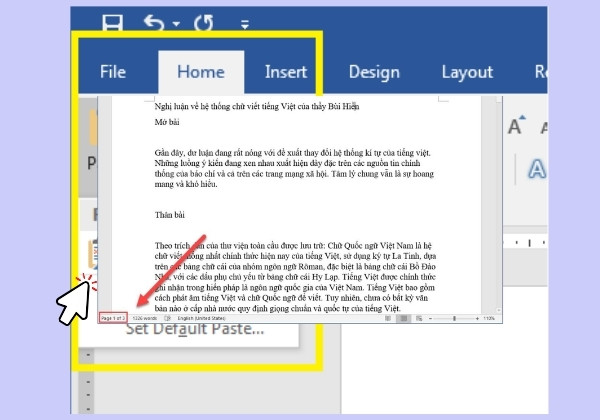Switch to Read Mode view icon
This screenshot has height=420, width=600.
pos(388,318)
